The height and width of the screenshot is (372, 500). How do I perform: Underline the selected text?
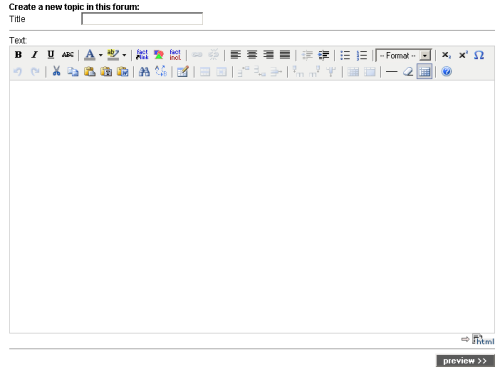(x=51, y=55)
